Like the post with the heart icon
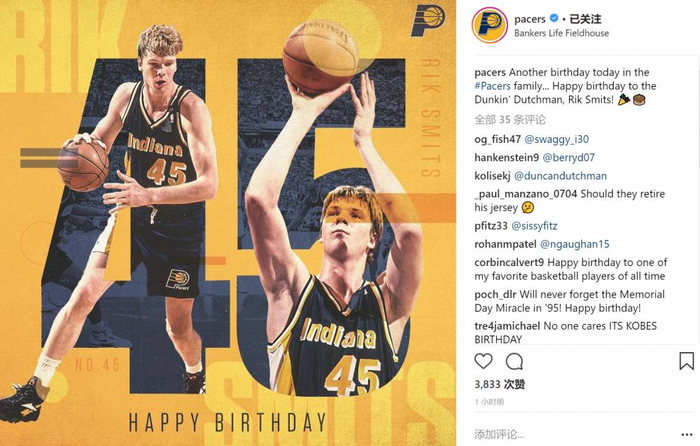The height and width of the screenshot is (446, 700). 483,361
